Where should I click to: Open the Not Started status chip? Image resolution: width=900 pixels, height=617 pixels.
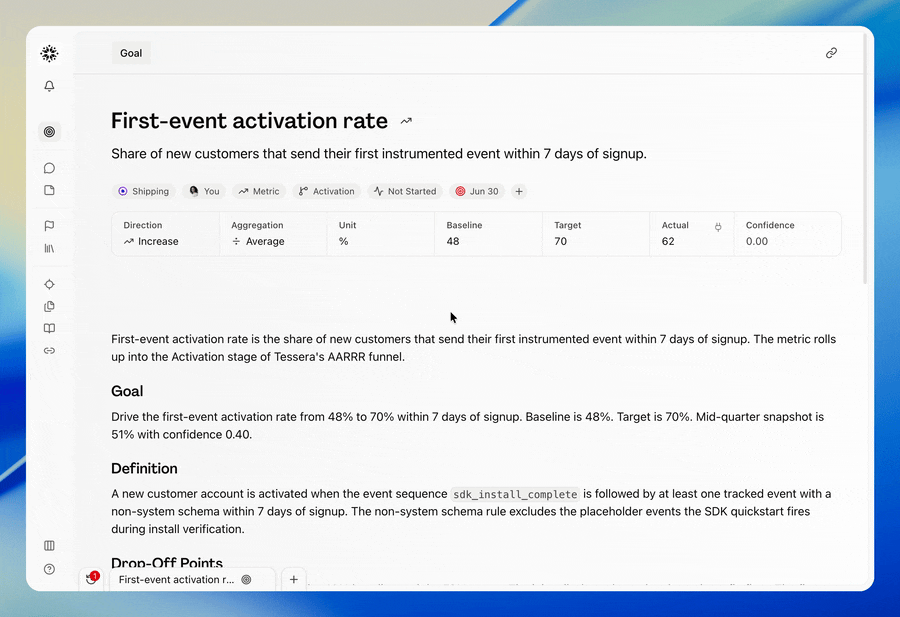tap(405, 191)
